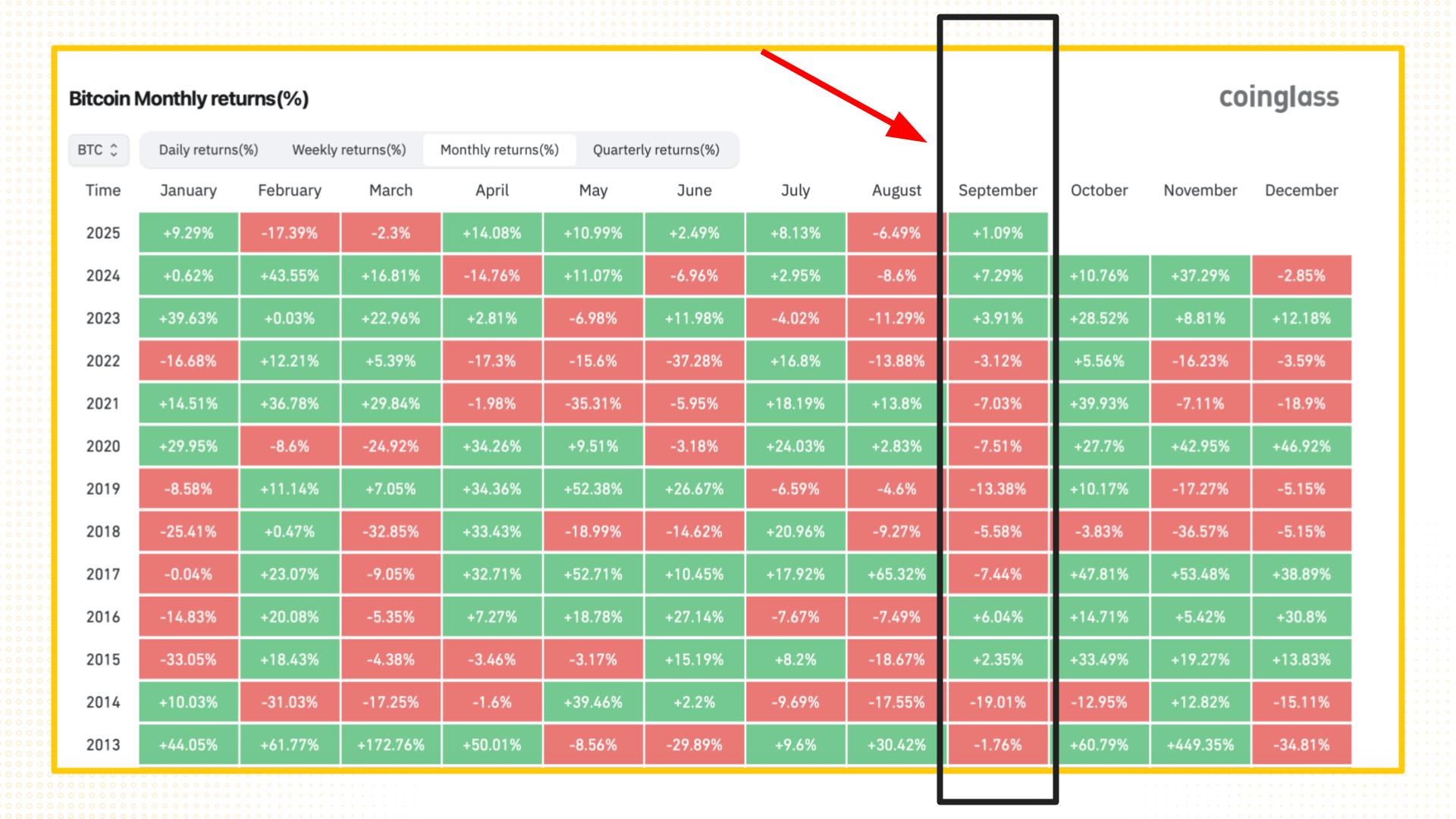Open the Quarterly returns(%) tab
Image resolution: width=1456 pixels, height=819 pixels.
(656, 150)
